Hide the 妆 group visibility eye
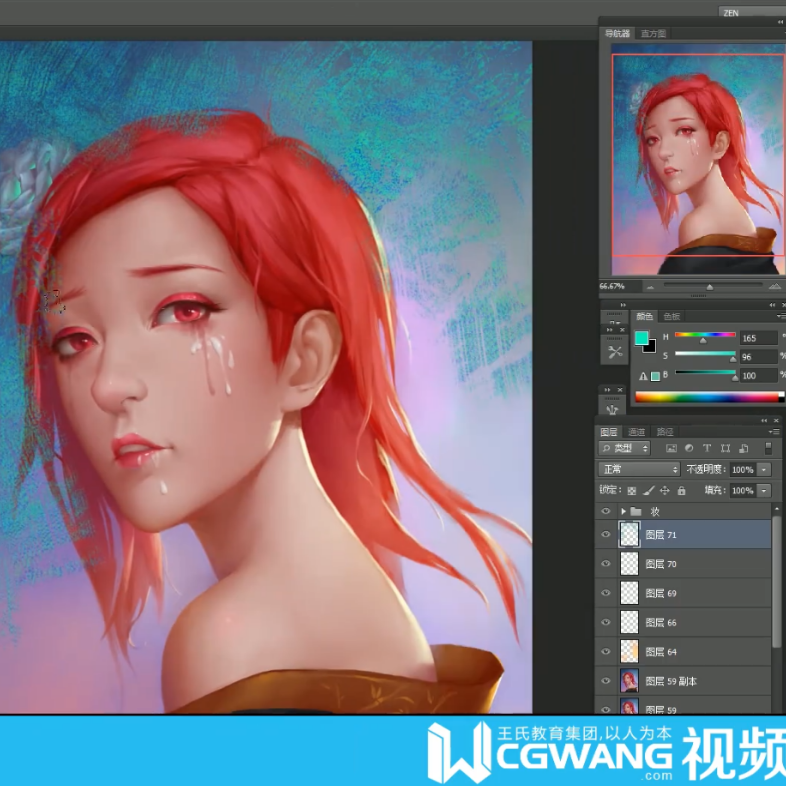 [606, 511]
